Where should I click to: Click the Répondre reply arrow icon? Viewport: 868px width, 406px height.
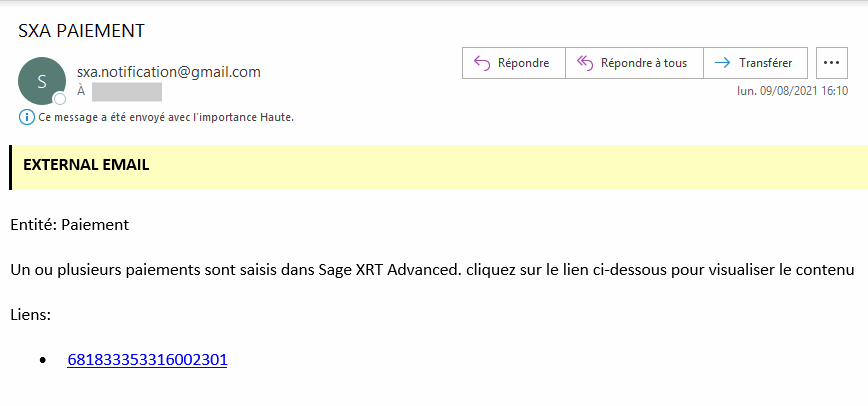point(481,63)
